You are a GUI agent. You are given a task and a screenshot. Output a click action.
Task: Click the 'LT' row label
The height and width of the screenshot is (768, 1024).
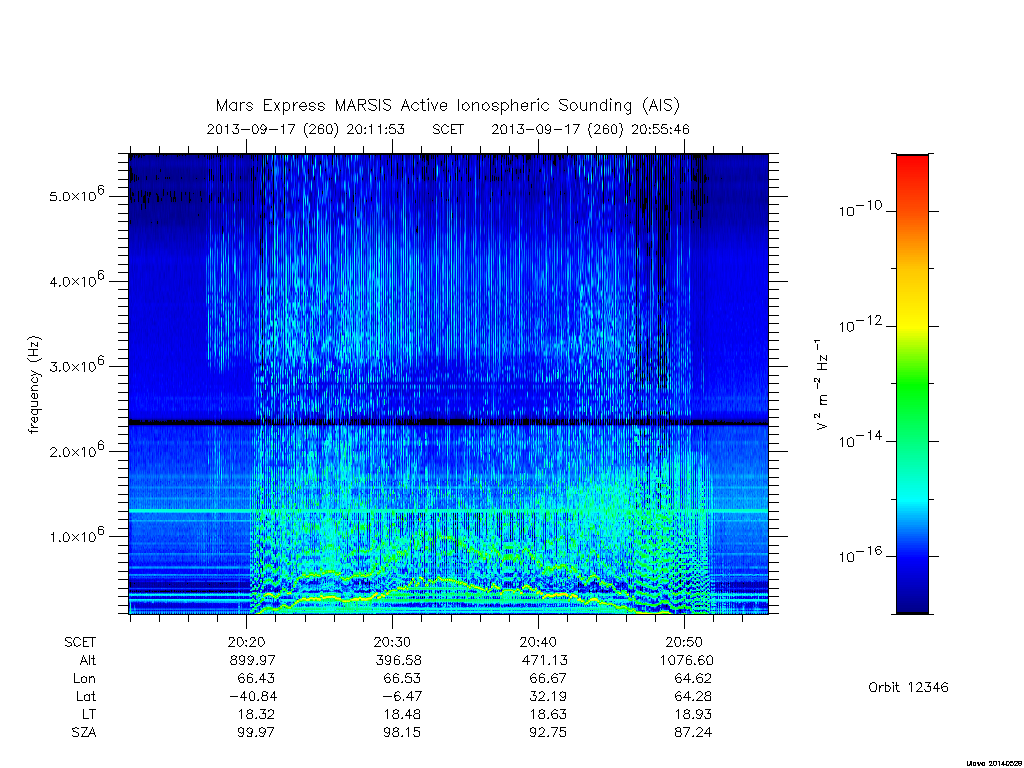pyautogui.click(x=89, y=714)
